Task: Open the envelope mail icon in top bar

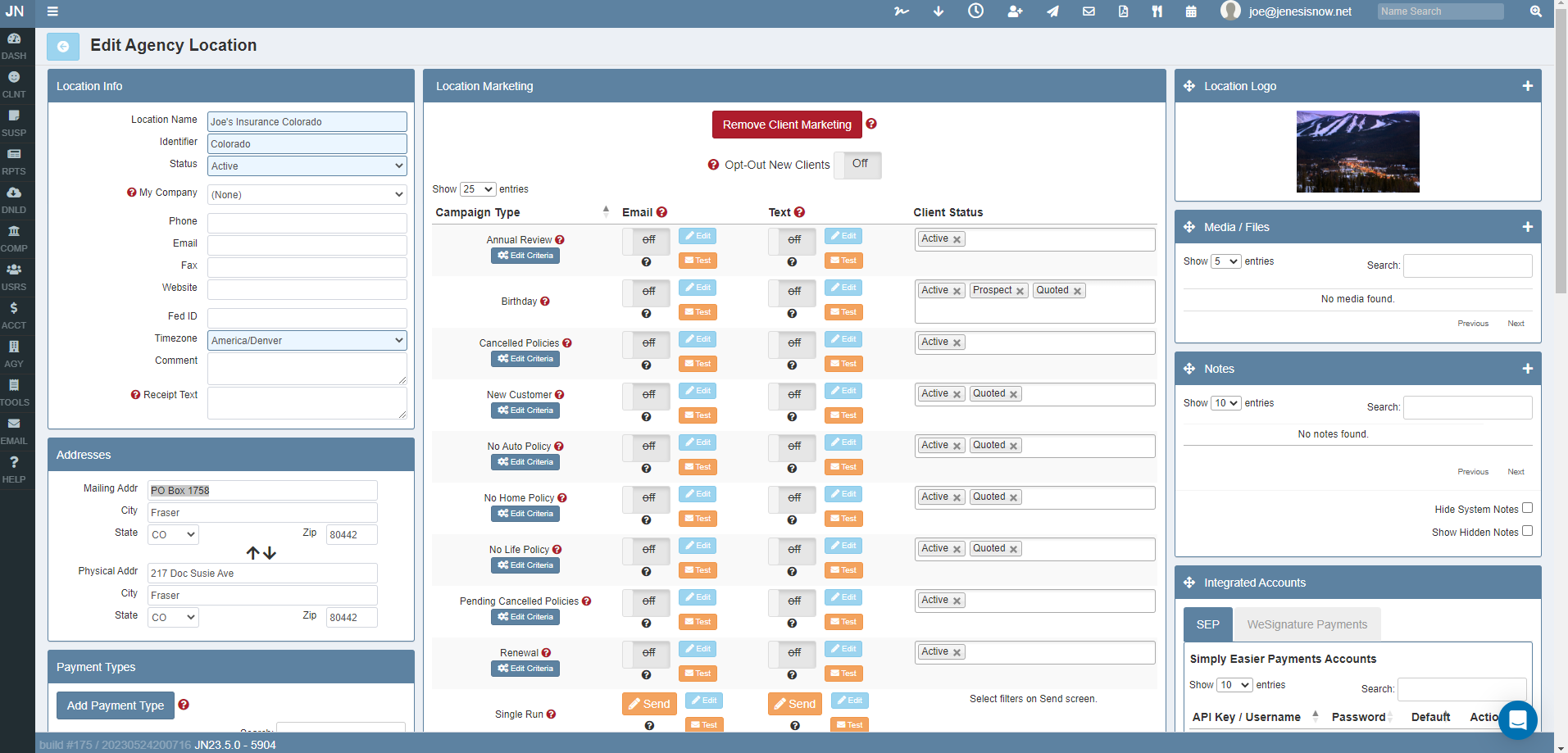Action: point(1089,11)
